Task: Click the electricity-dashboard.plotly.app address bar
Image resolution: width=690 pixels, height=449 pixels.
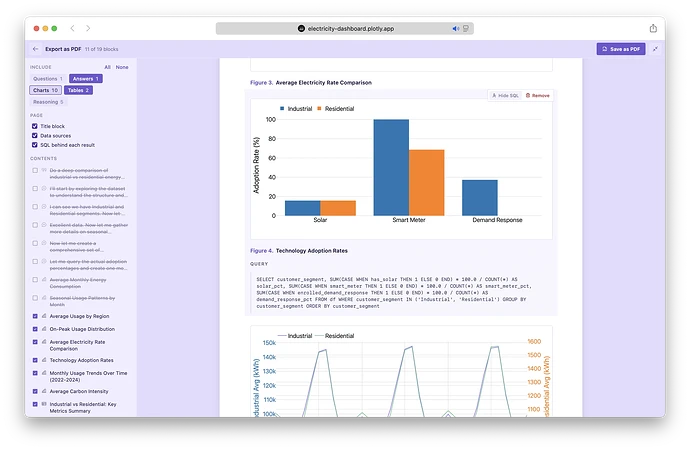Action: click(345, 29)
